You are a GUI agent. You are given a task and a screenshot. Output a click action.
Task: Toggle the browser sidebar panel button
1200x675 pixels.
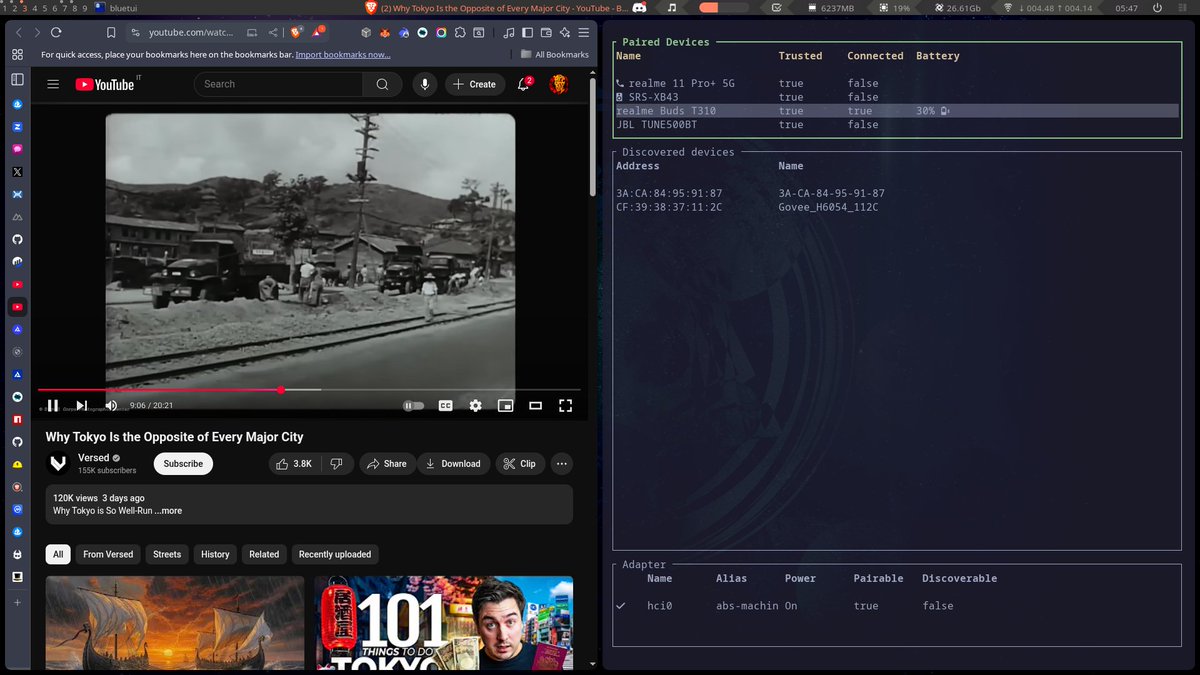coord(528,32)
